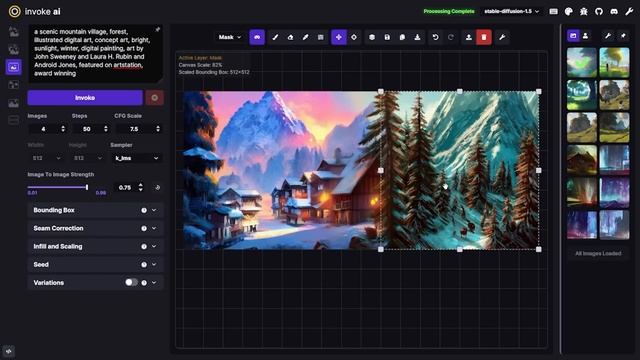Screen dimensions: 640x360
Task: Open the Sampler k_lms dropdown
Action: (136, 158)
